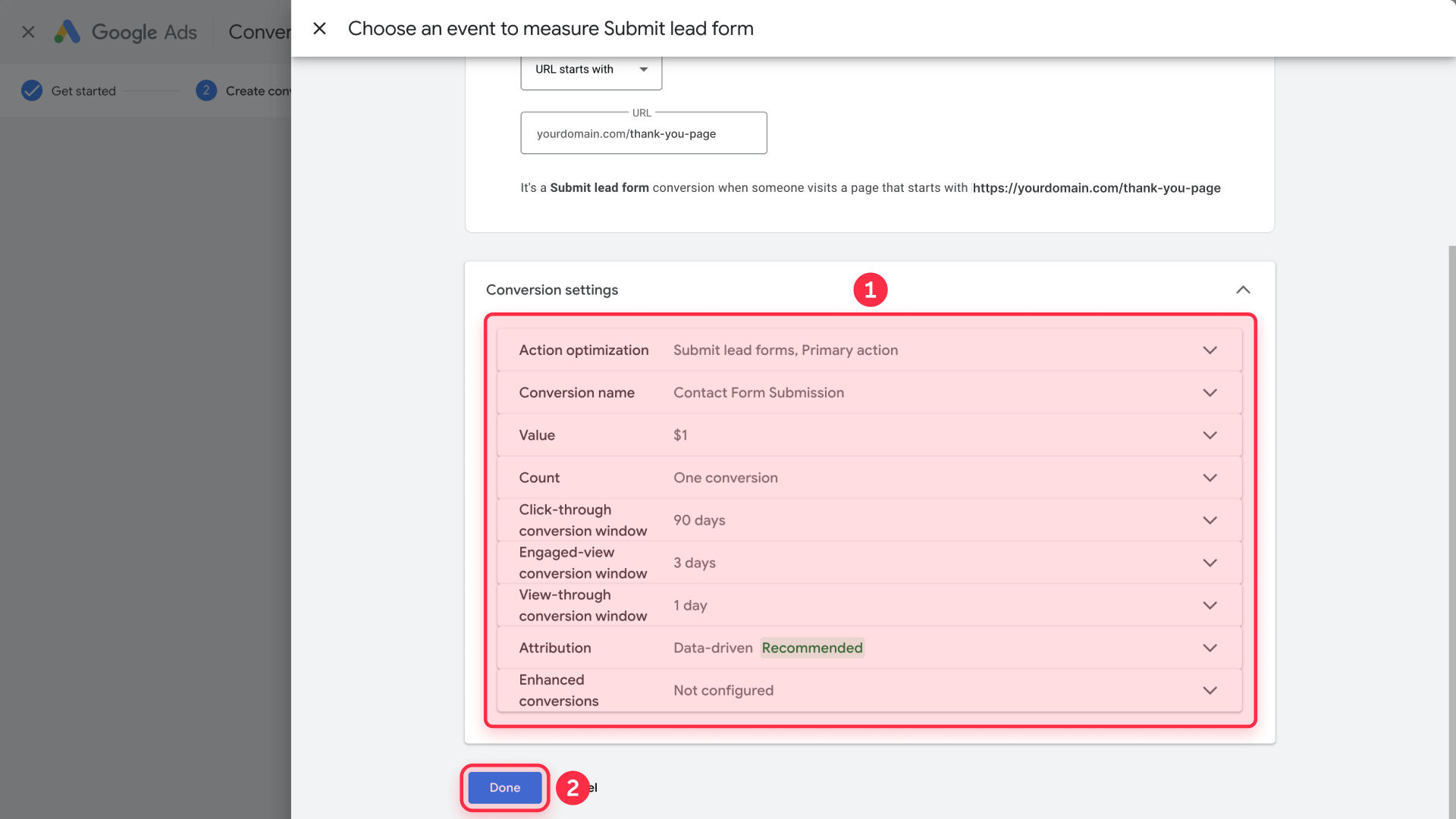
Task: Open the Enhanced conversions configuration row
Action: (1210, 690)
